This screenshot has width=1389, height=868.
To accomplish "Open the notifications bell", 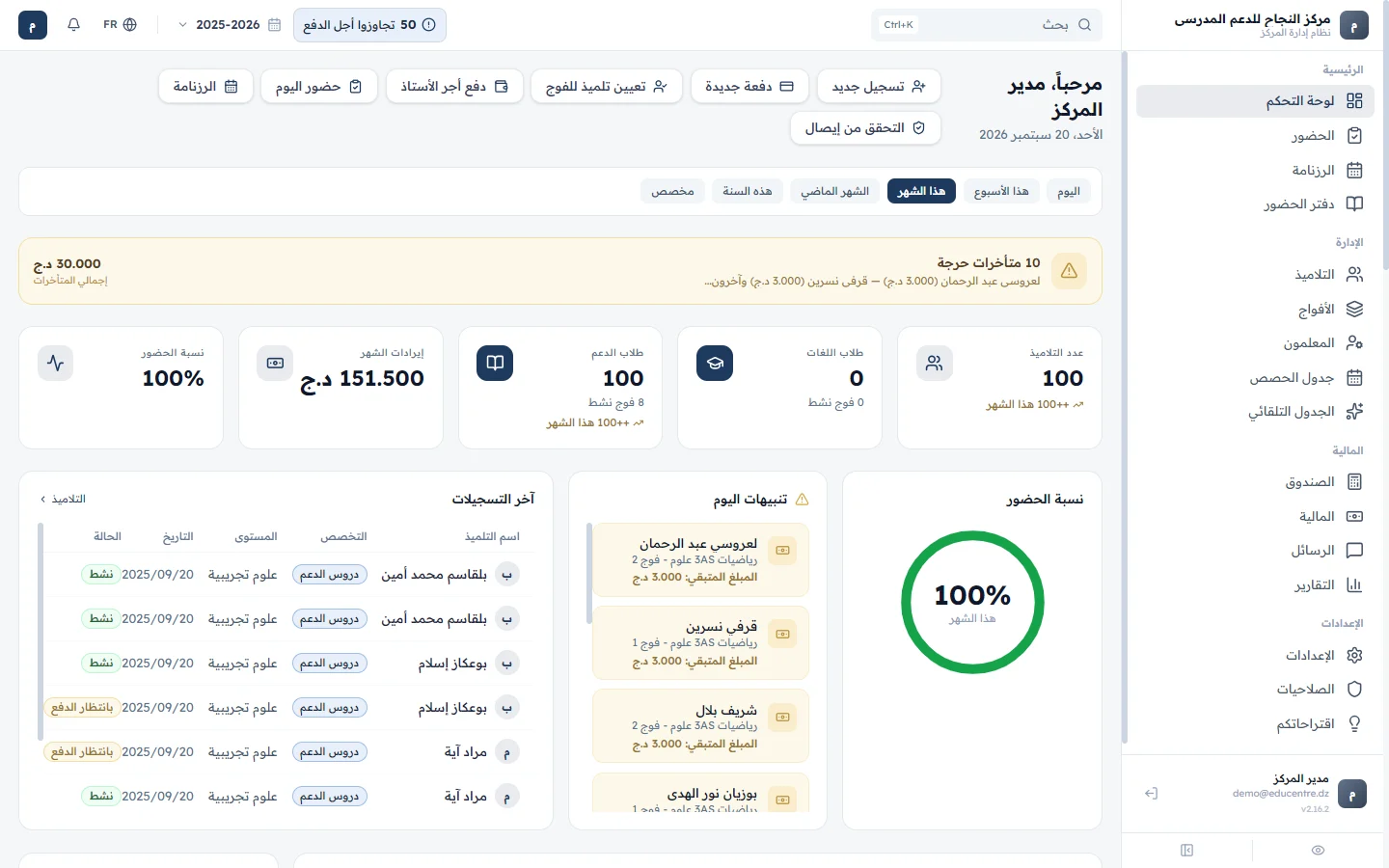I will pos(74,25).
